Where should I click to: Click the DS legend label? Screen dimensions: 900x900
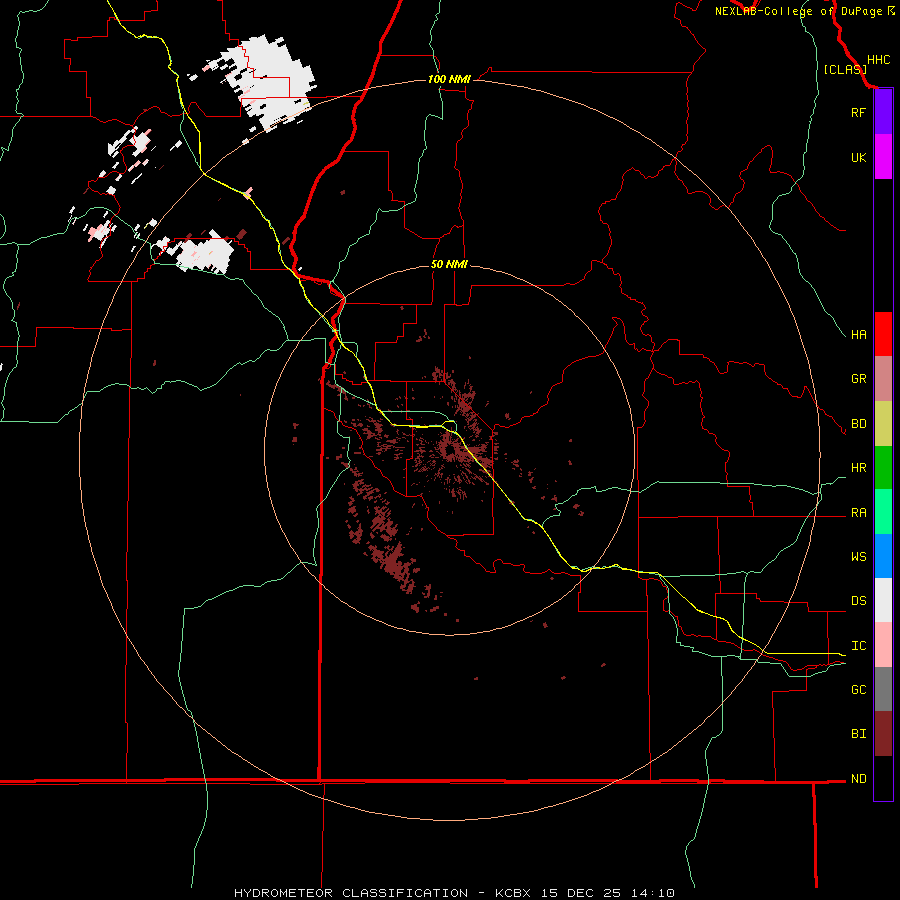point(859,601)
